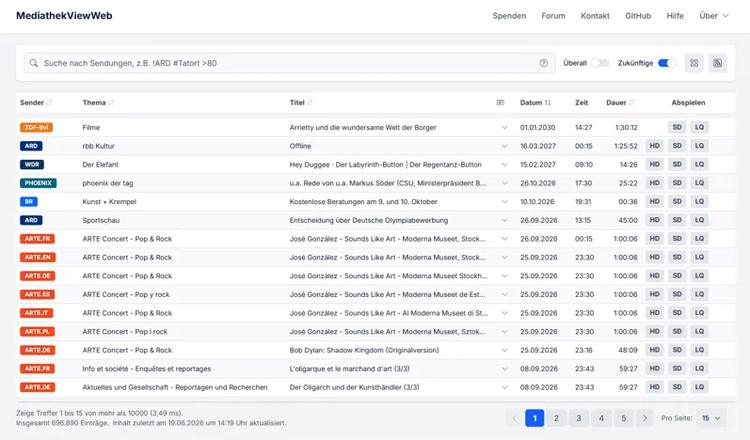Image resolution: width=750 pixels, height=440 pixels.
Task: Play phoenix der tag in HD
Action: tap(654, 183)
